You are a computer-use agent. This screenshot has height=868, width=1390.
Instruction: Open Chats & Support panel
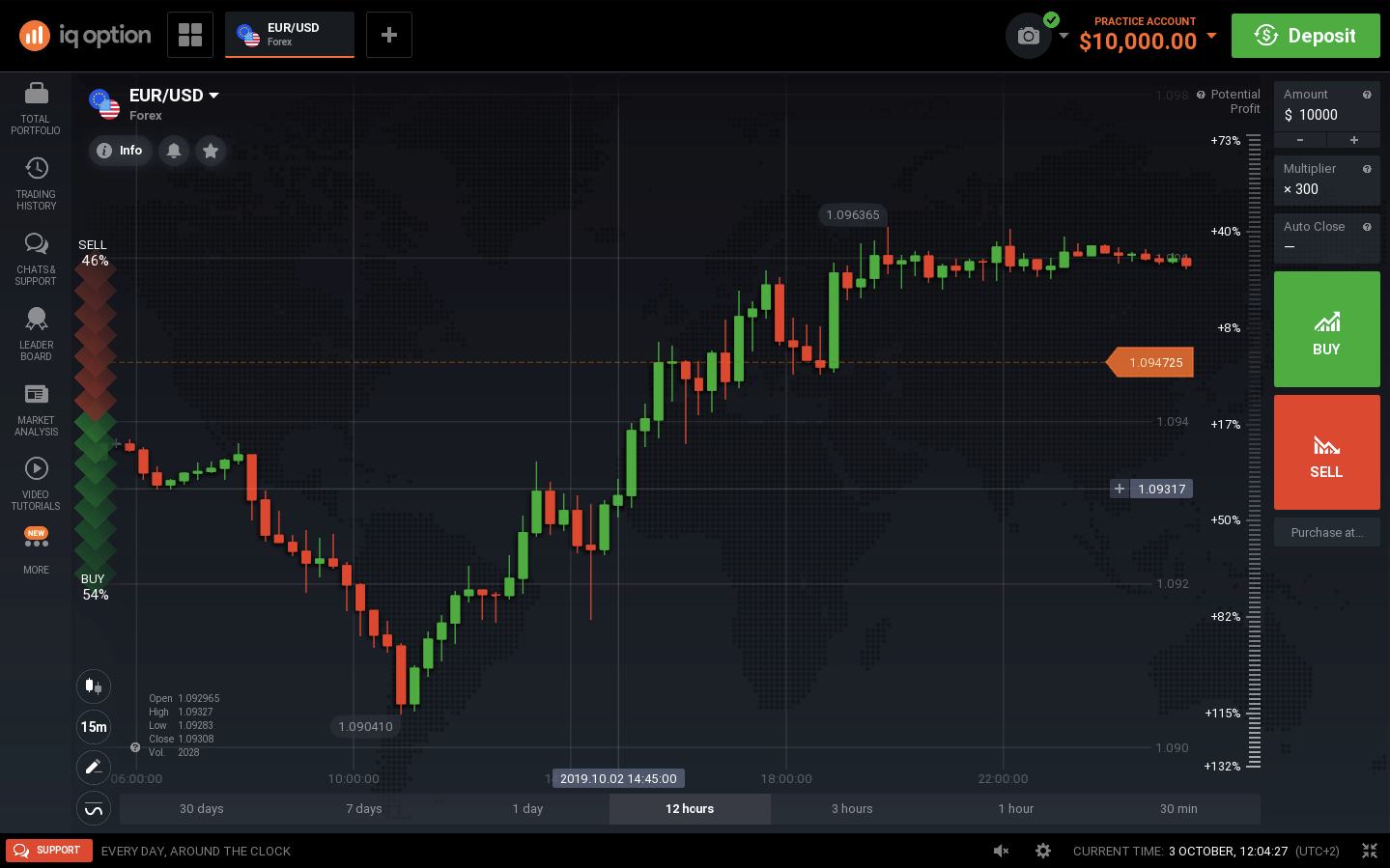coord(36,259)
